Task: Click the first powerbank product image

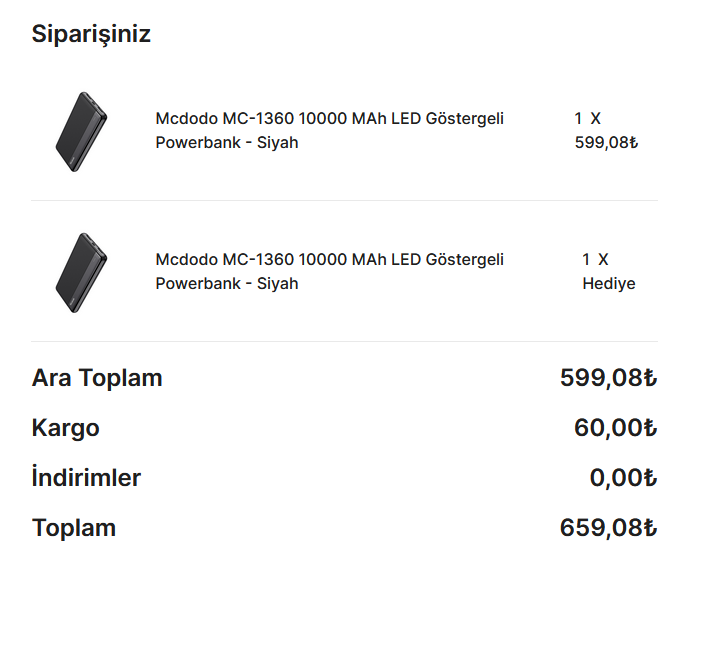Action: pos(81,131)
